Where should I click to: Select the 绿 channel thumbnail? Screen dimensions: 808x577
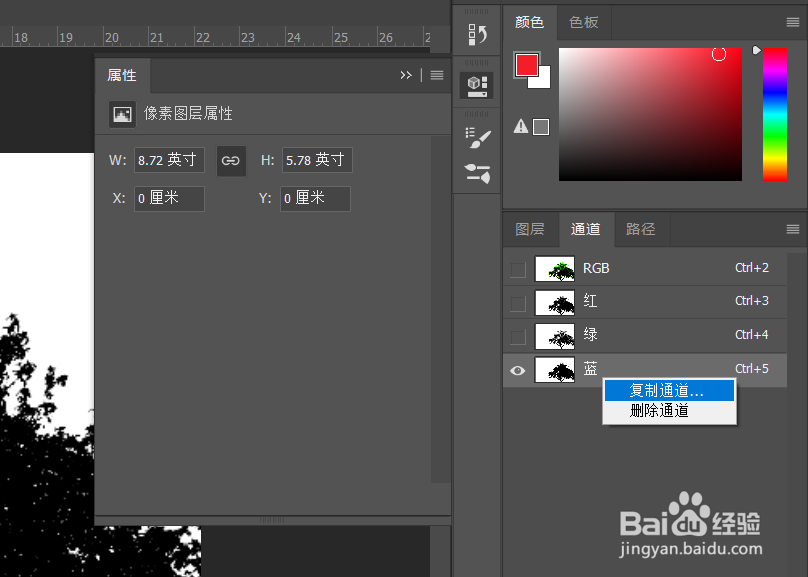554,336
